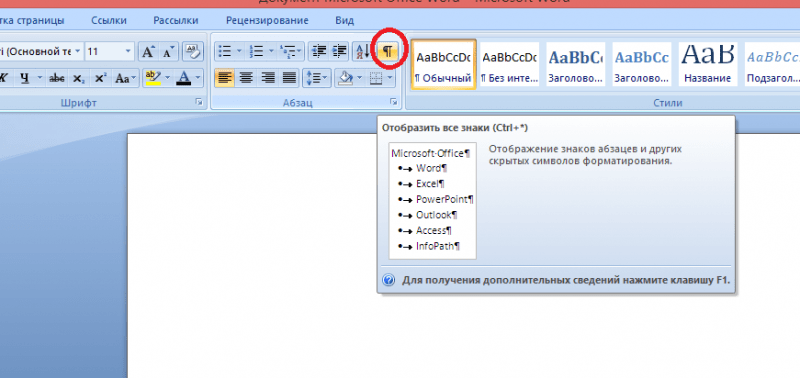Toggle underline formatting (Ч)

(x=25, y=78)
